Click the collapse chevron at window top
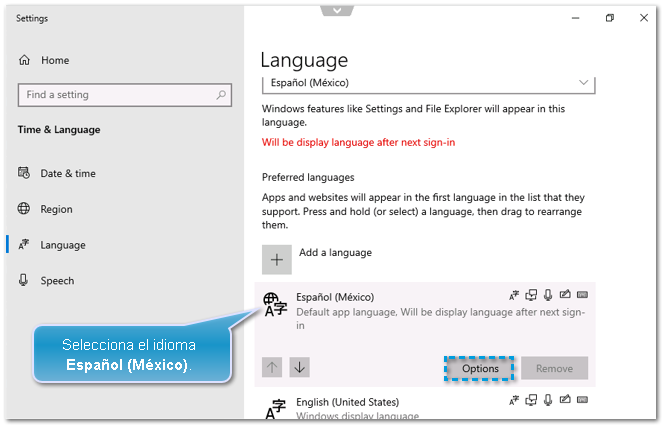Viewport: 665px width, 428px height. (x=337, y=10)
